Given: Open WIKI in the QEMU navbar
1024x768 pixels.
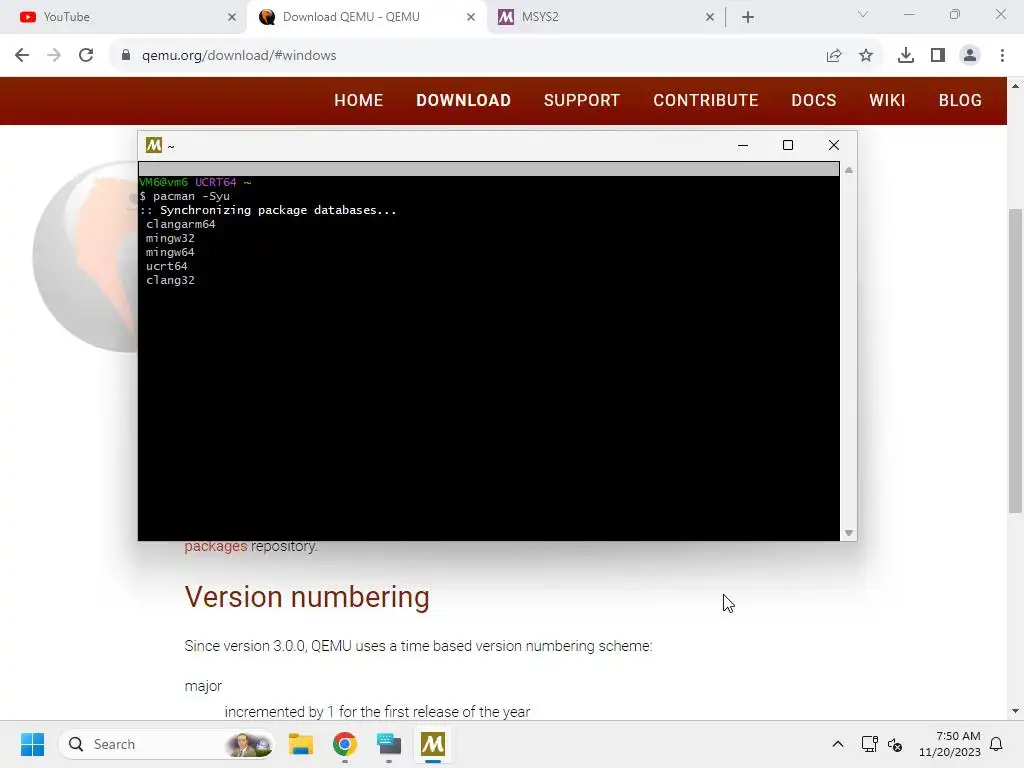Looking at the screenshot, I should point(888,100).
